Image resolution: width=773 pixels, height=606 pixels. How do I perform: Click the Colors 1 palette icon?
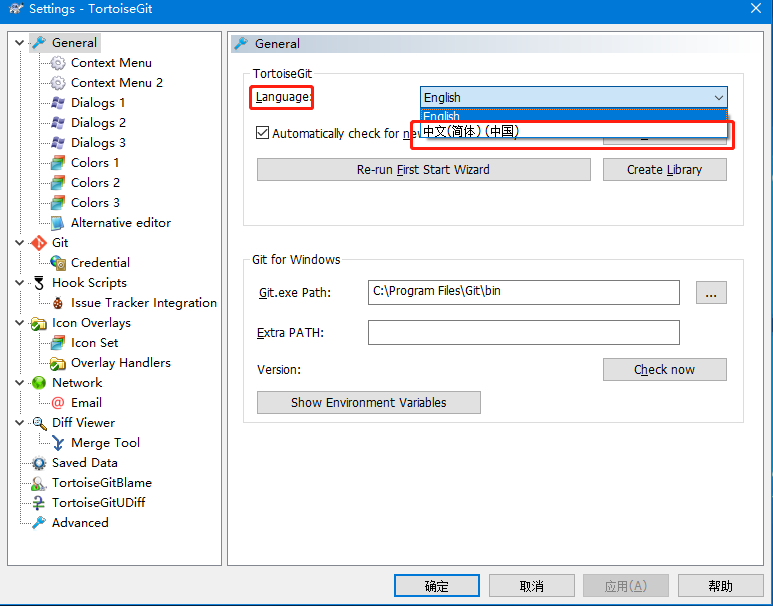58,163
